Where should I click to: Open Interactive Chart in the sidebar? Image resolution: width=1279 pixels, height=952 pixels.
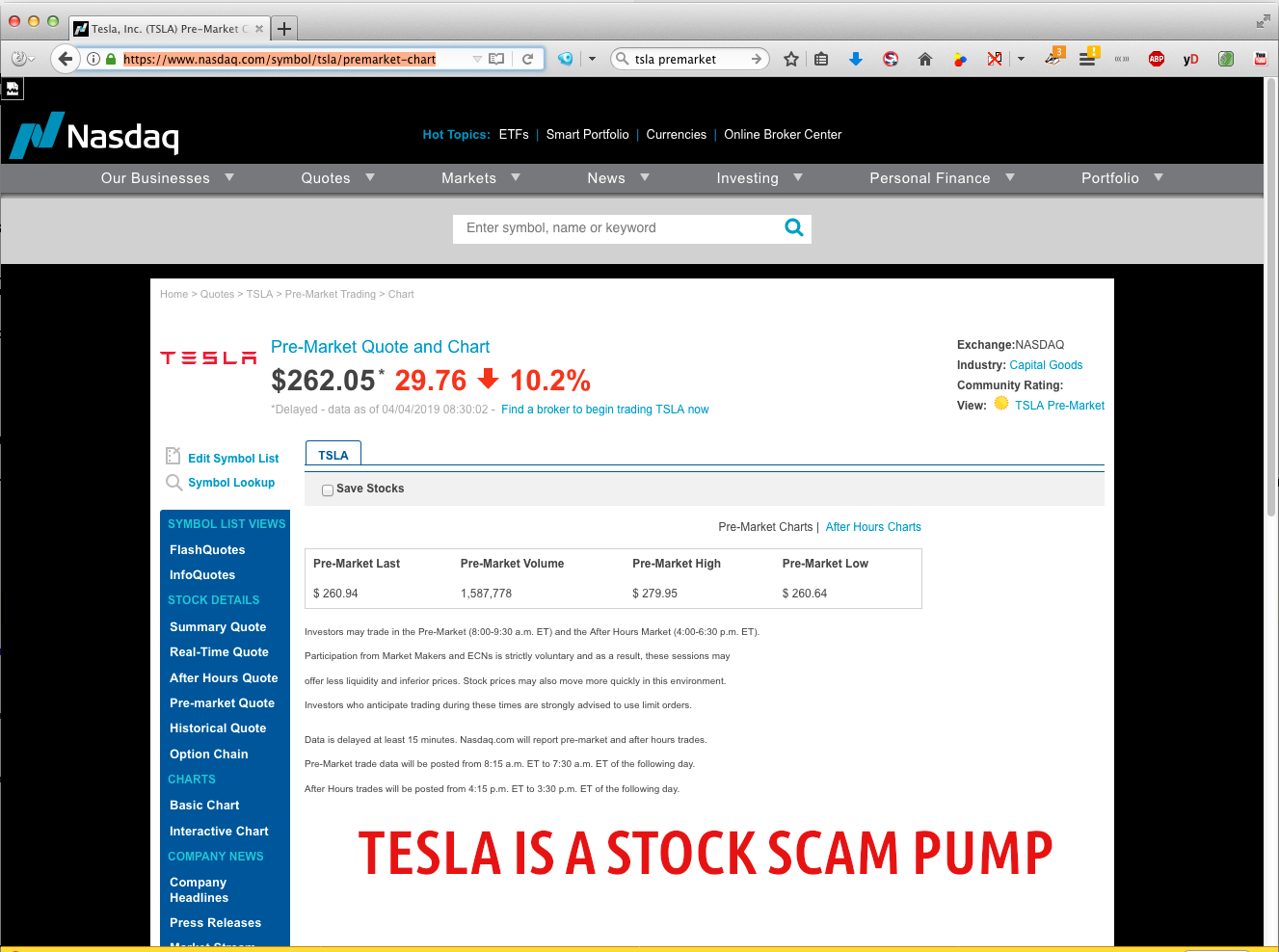219,831
